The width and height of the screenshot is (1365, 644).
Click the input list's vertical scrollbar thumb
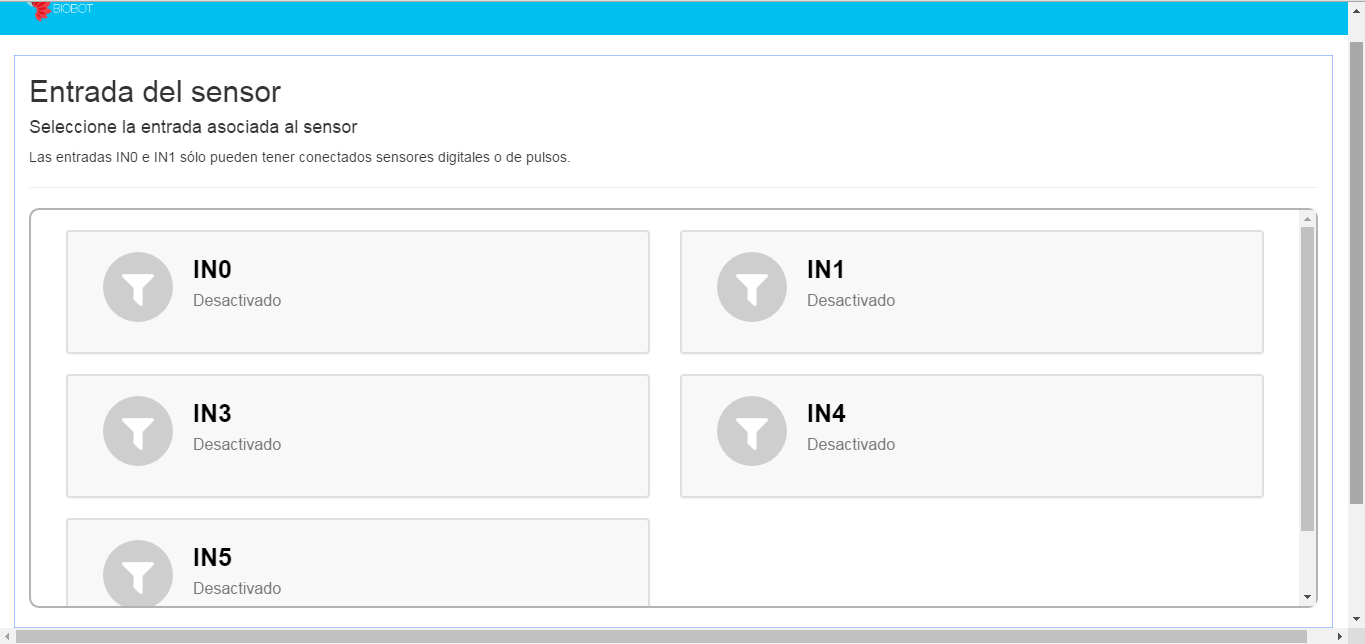[x=1307, y=378]
